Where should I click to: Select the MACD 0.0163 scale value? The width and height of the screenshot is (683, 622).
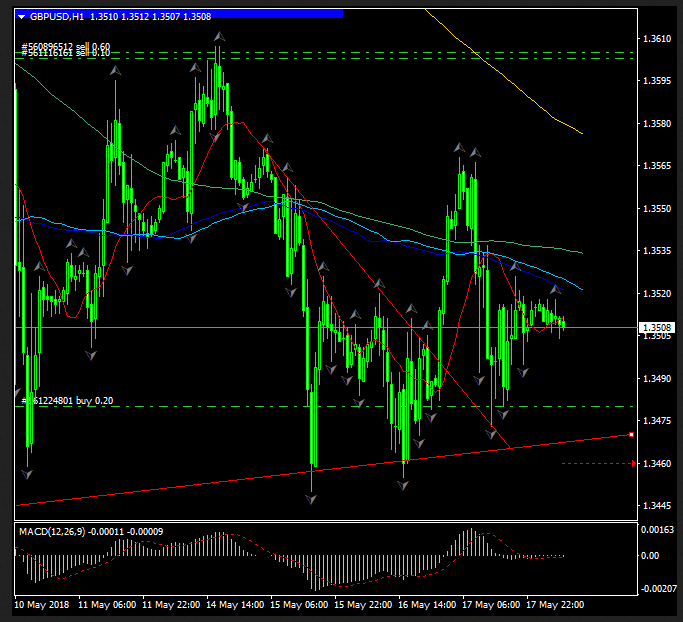tap(656, 530)
